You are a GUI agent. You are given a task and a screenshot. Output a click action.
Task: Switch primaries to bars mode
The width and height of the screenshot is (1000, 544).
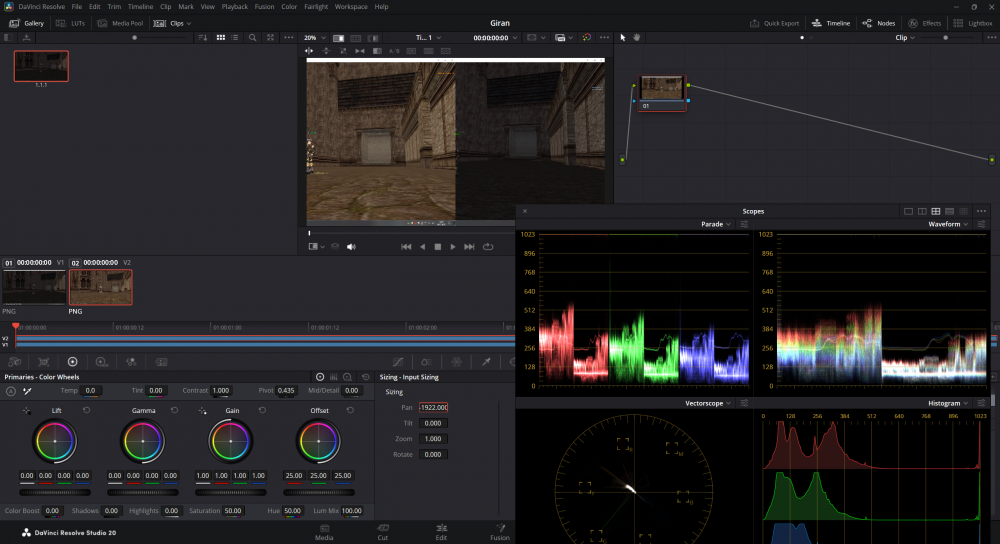tap(334, 377)
